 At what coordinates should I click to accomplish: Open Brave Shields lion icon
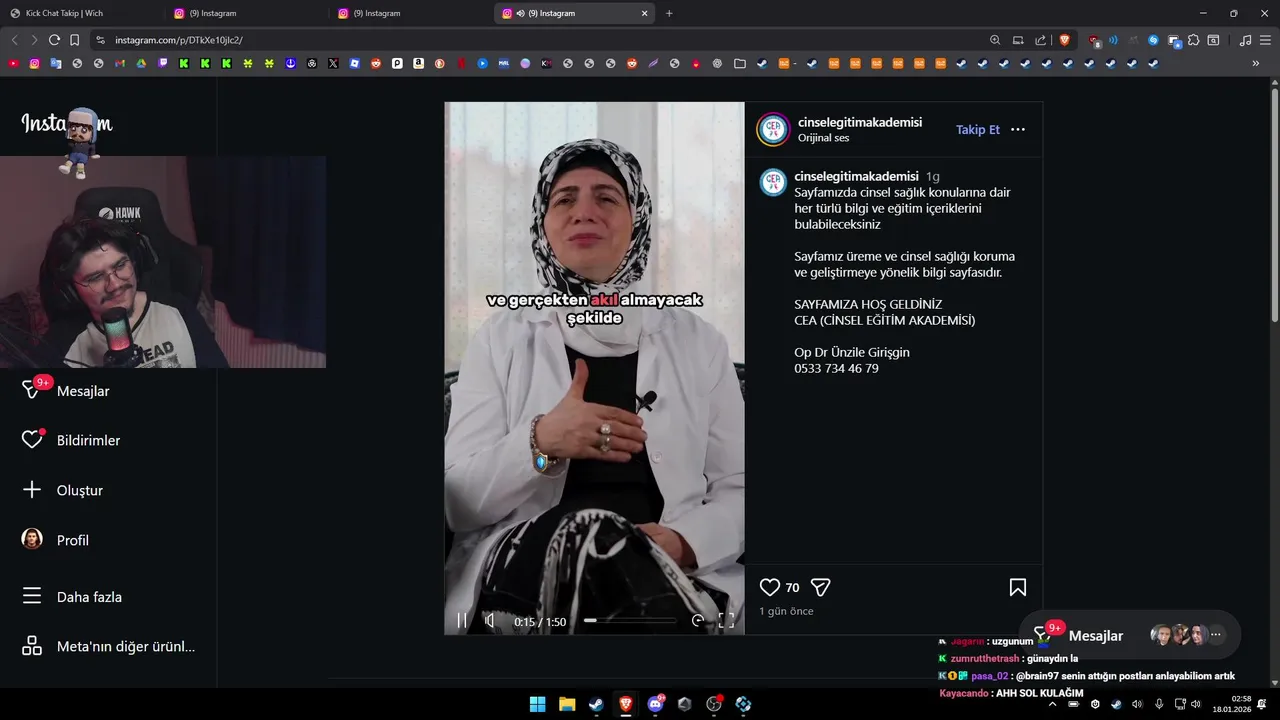[x=1064, y=40]
